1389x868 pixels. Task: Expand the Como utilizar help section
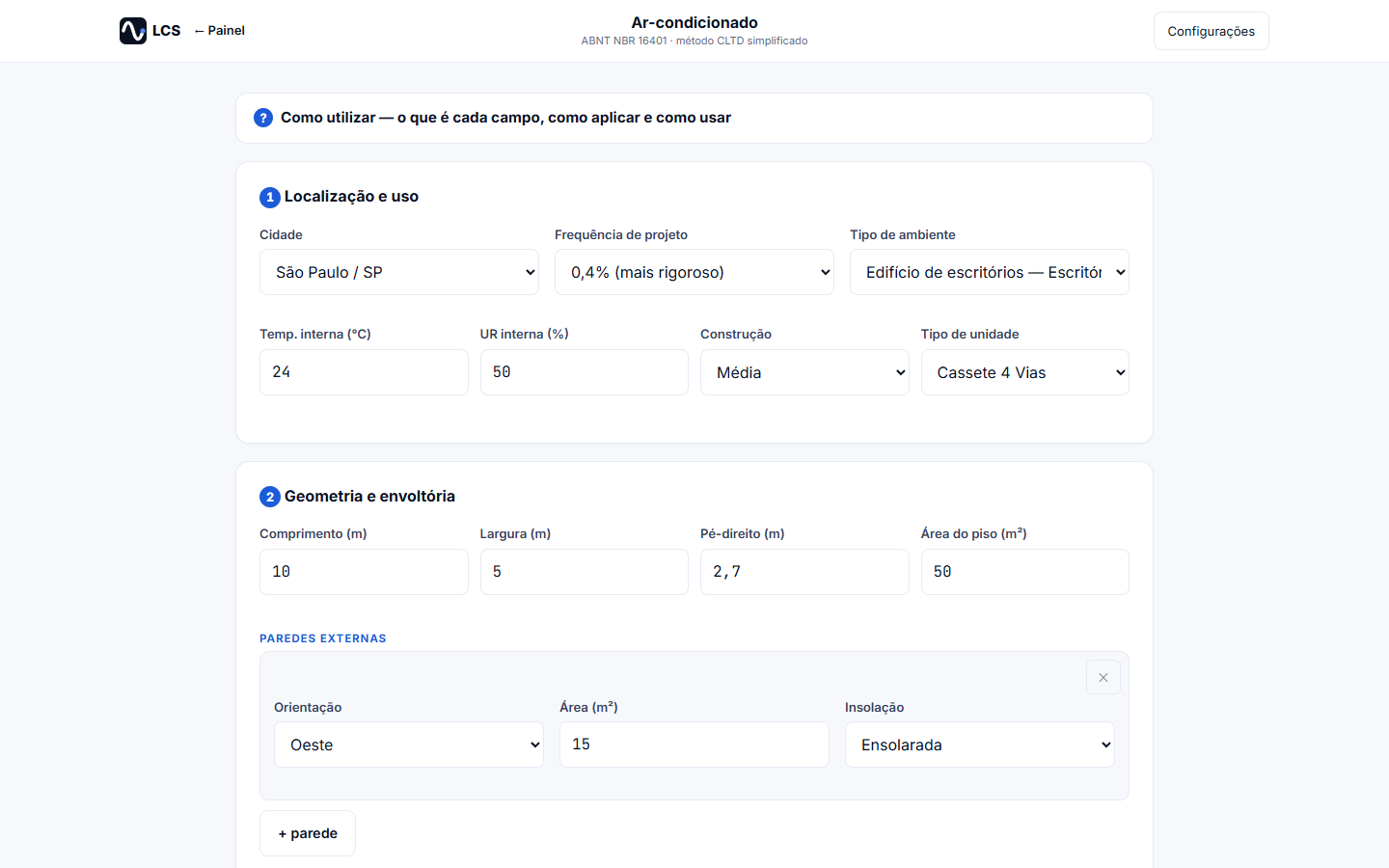point(694,118)
